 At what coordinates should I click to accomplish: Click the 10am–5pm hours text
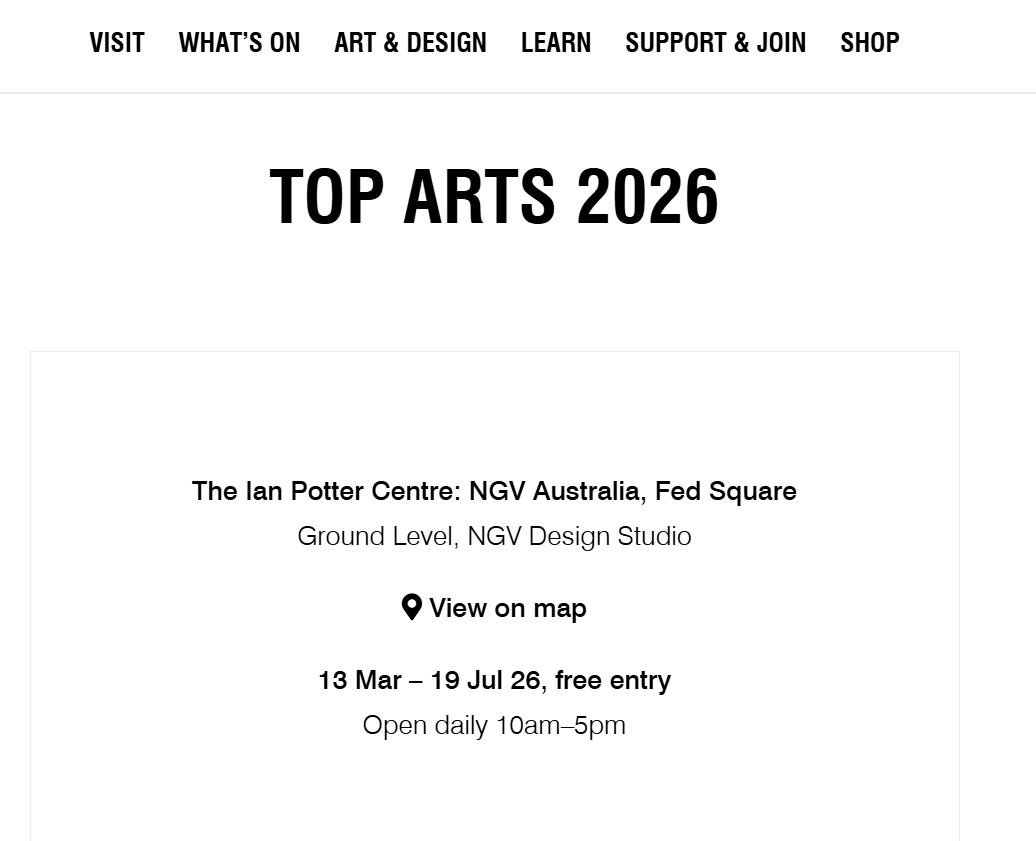point(561,725)
